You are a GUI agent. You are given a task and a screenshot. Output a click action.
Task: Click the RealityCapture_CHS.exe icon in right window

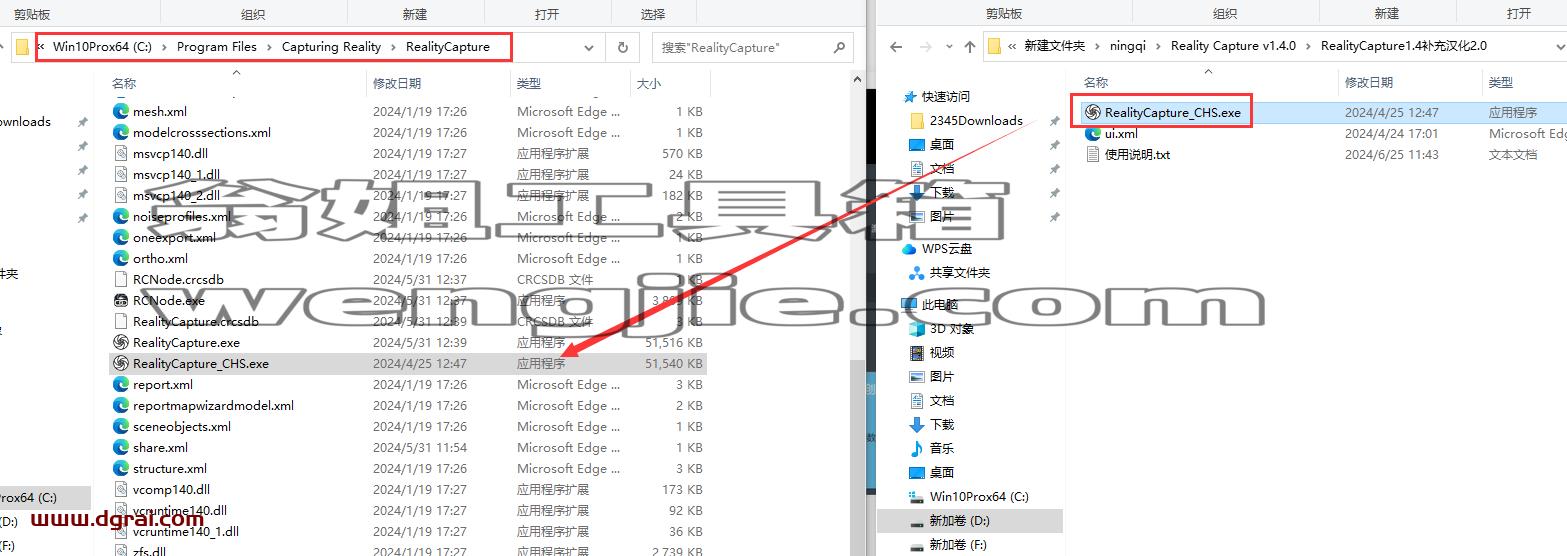1093,112
